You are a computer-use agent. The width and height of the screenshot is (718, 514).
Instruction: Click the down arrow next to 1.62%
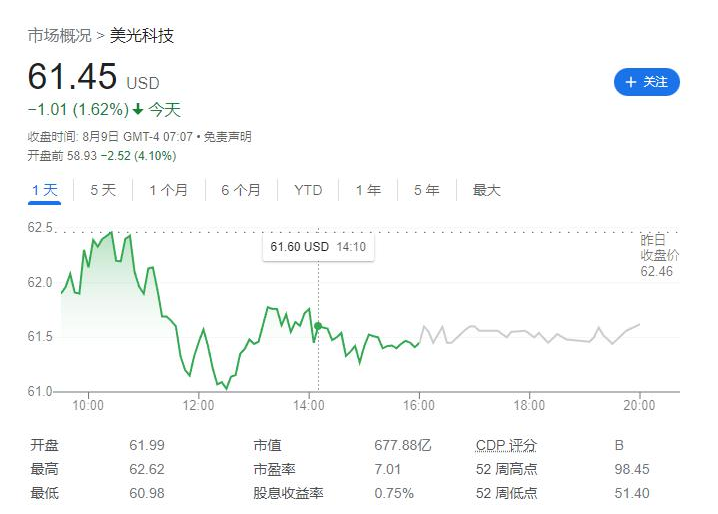pyautogui.click(x=138, y=109)
